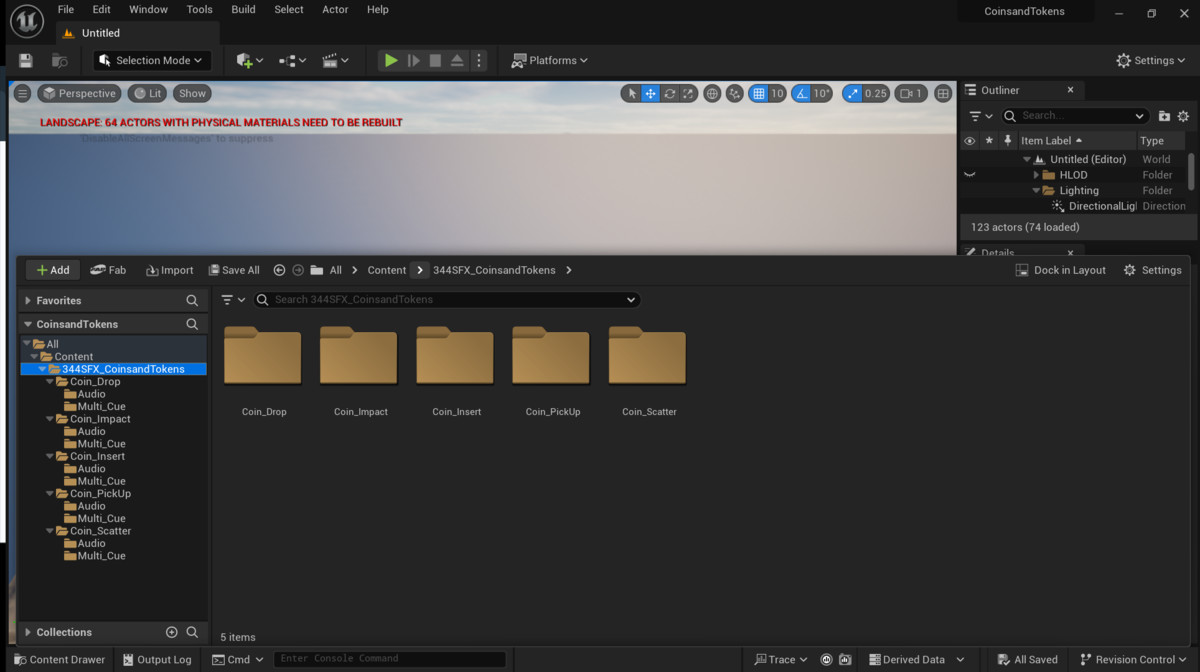
Task: Open the Window menu
Action: pos(149,10)
